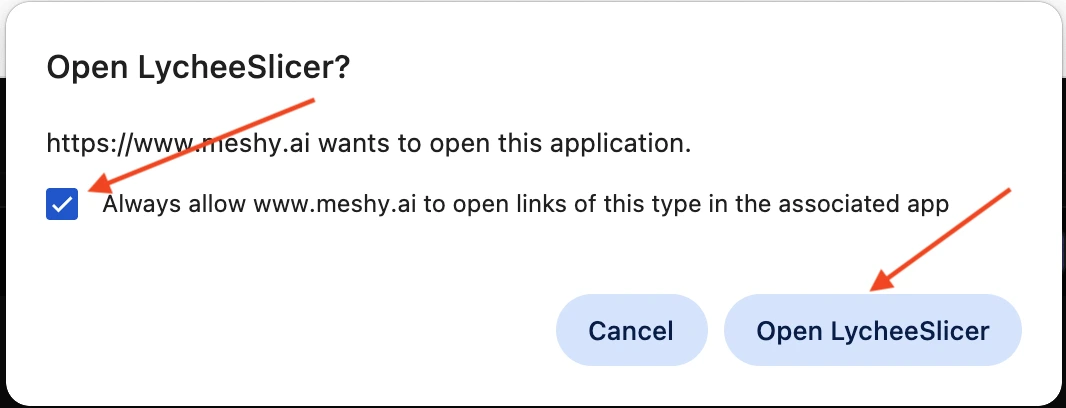Screen dimensions: 1066x408
Task: Launch the app via Open LycheeSlicer
Action: point(872,331)
